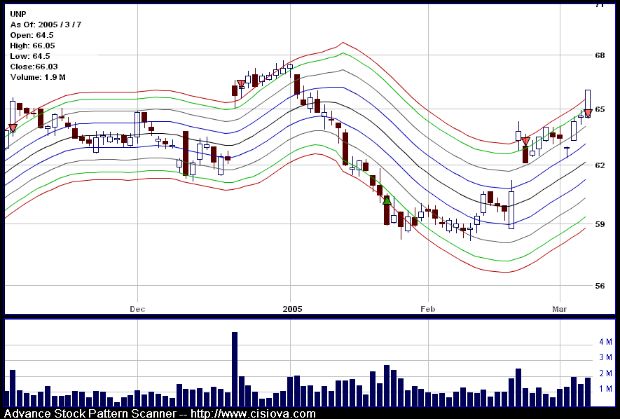The width and height of the screenshot is (620, 419).
Task: Click the '3 M' volume axis label
Action: point(606,357)
